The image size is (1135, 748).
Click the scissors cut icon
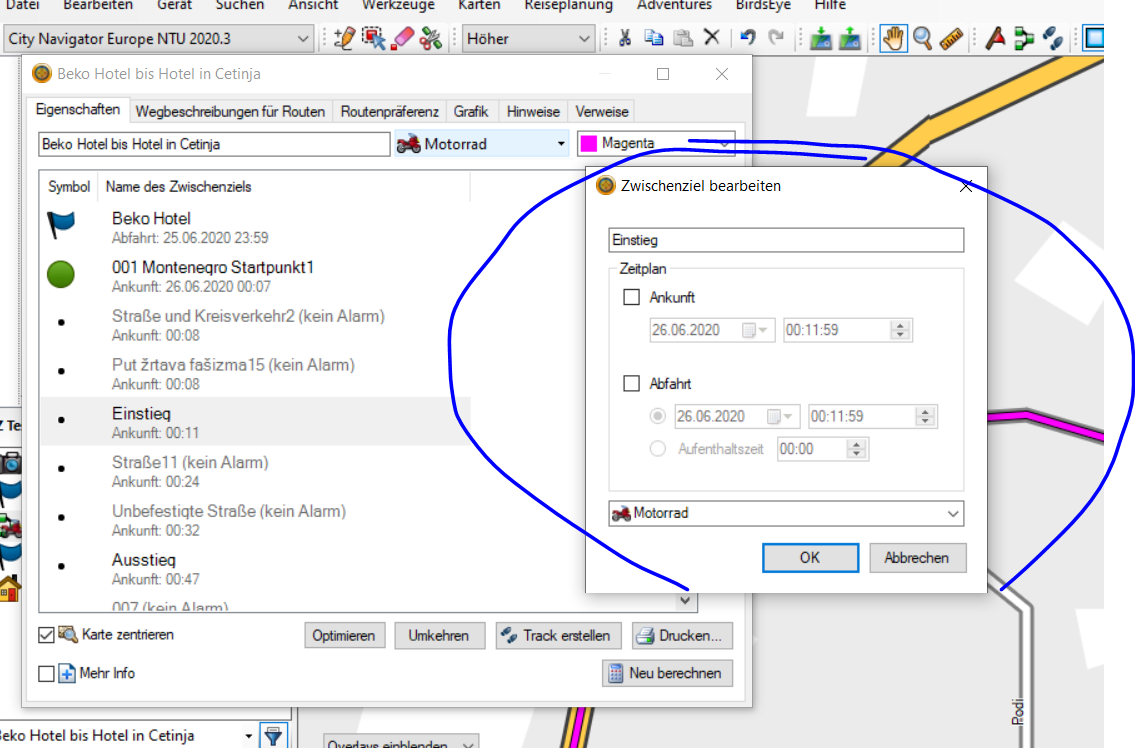[x=625, y=39]
